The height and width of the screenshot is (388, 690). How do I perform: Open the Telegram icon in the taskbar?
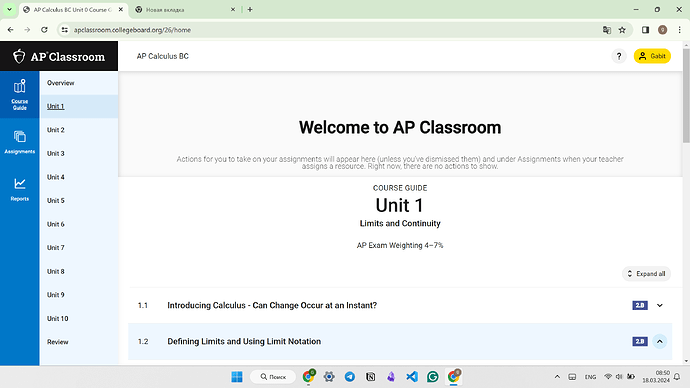(x=350, y=377)
